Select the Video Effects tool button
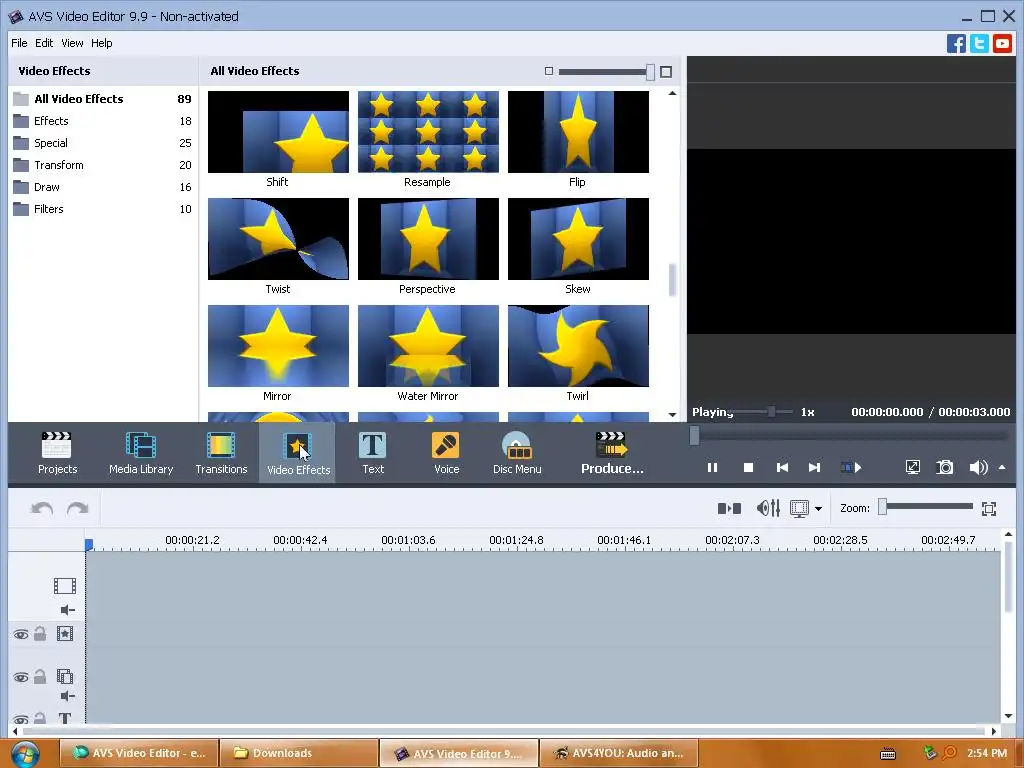This screenshot has width=1024, height=768. tap(298, 453)
